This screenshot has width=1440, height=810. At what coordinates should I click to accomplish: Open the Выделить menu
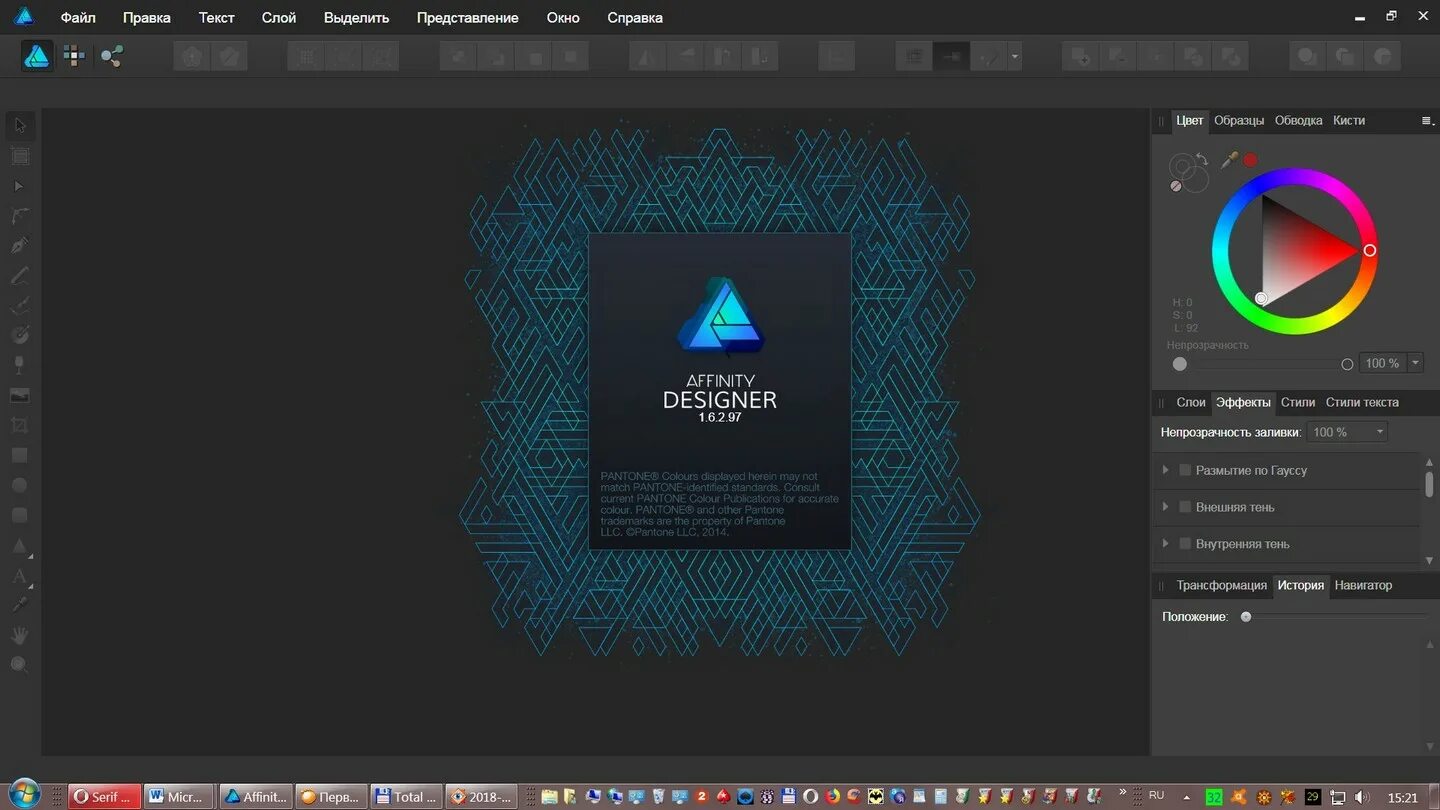pos(356,18)
